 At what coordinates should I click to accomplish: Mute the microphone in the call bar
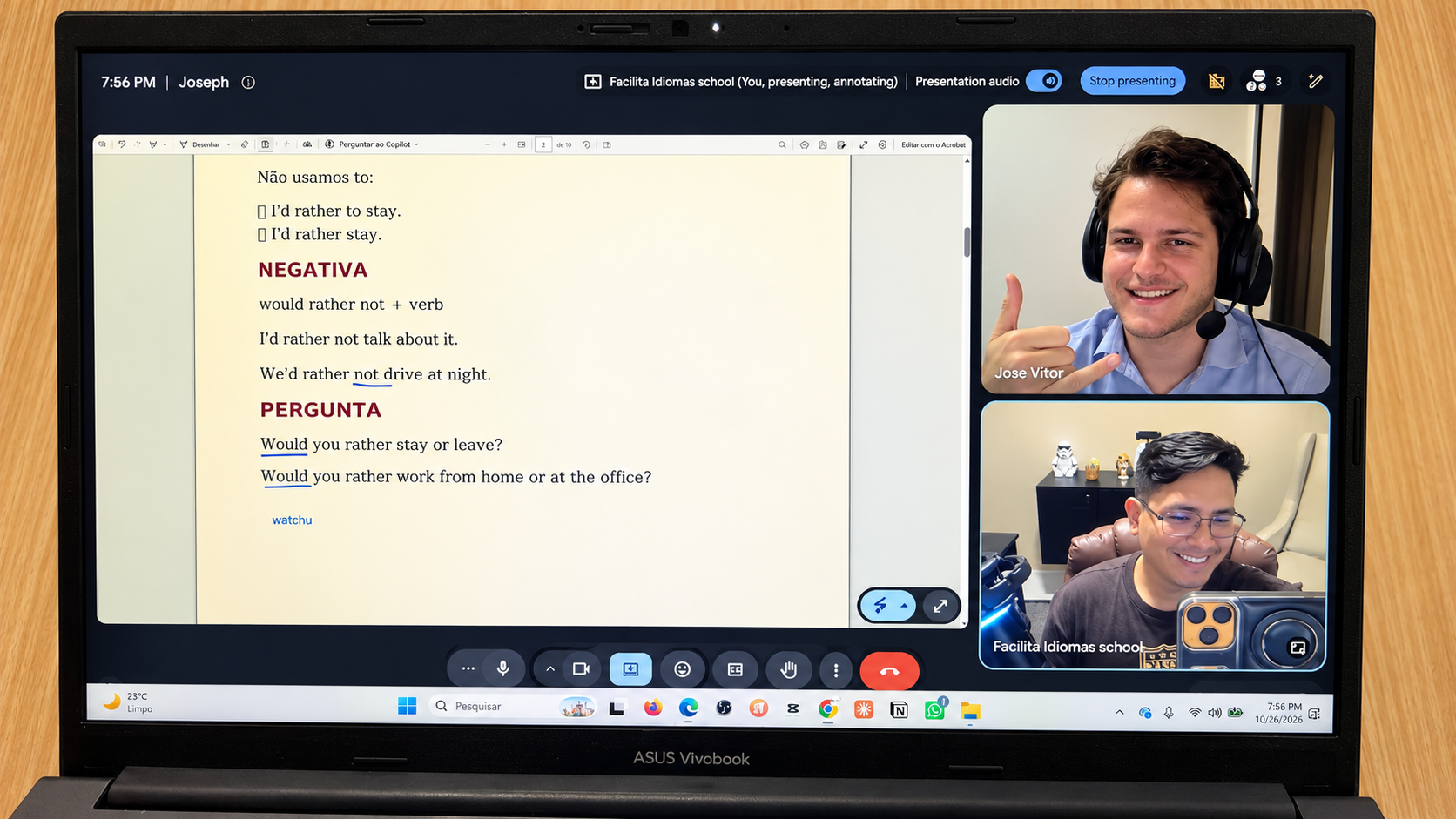point(502,668)
